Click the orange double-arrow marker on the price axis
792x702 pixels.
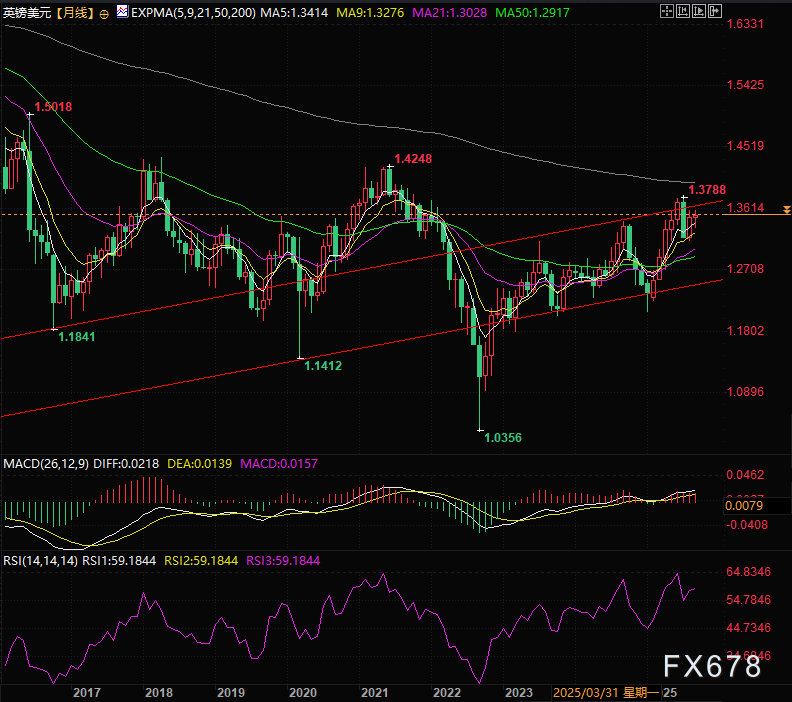[786, 209]
